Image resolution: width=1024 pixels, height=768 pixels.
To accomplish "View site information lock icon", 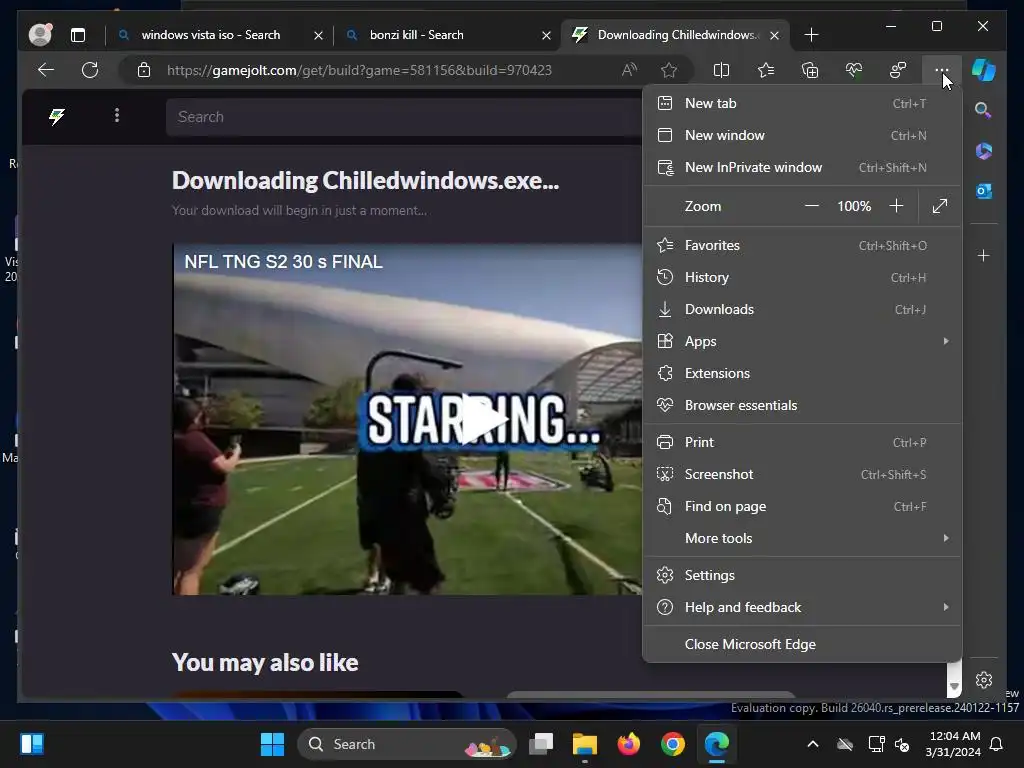I will [144, 70].
